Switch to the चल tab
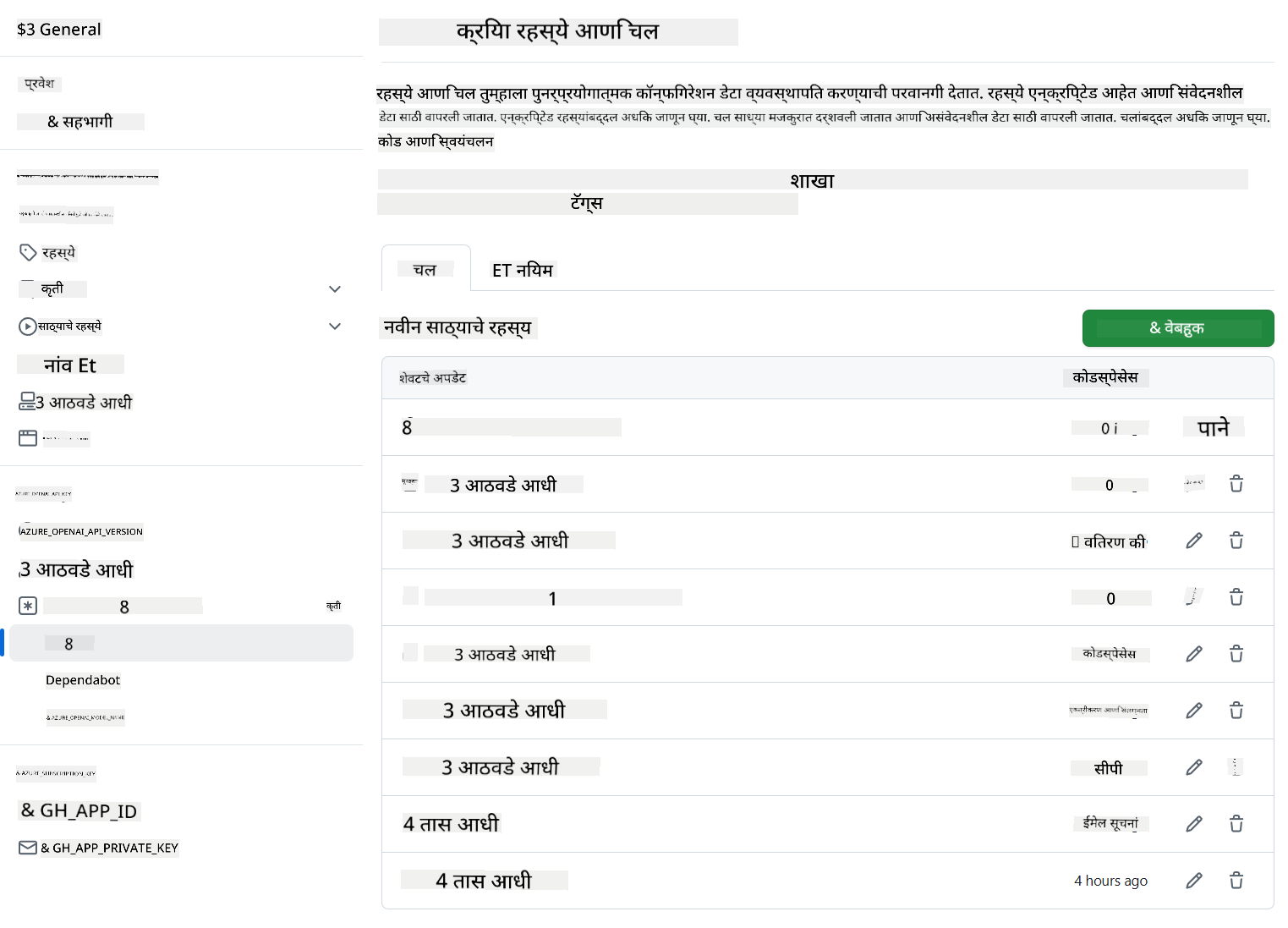This screenshot has width=1288, height=928. tap(425, 270)
